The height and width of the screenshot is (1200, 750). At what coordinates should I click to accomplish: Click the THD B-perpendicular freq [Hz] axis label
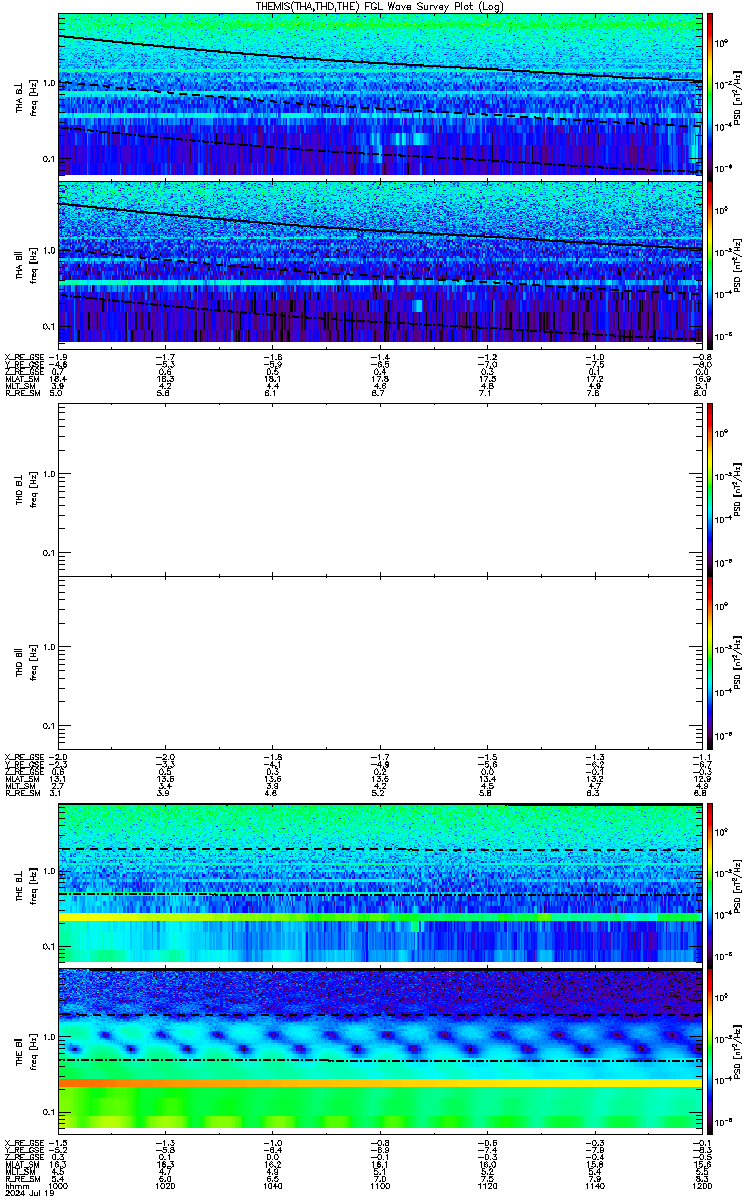(32, 489)
